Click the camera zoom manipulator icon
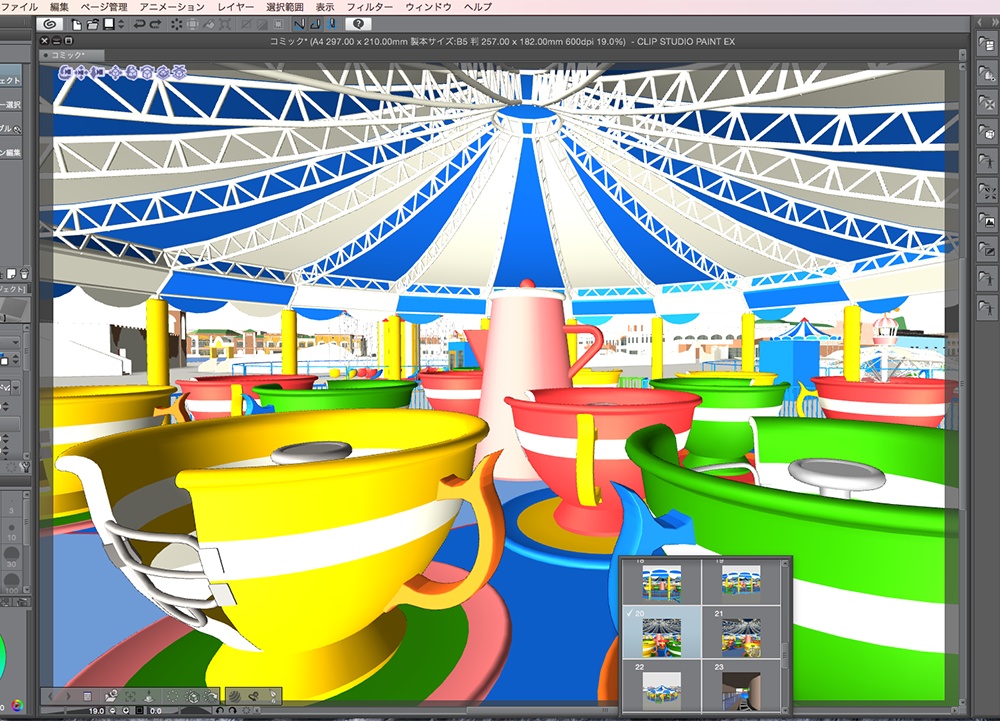The image size is (1000, 721). [98, 73]
